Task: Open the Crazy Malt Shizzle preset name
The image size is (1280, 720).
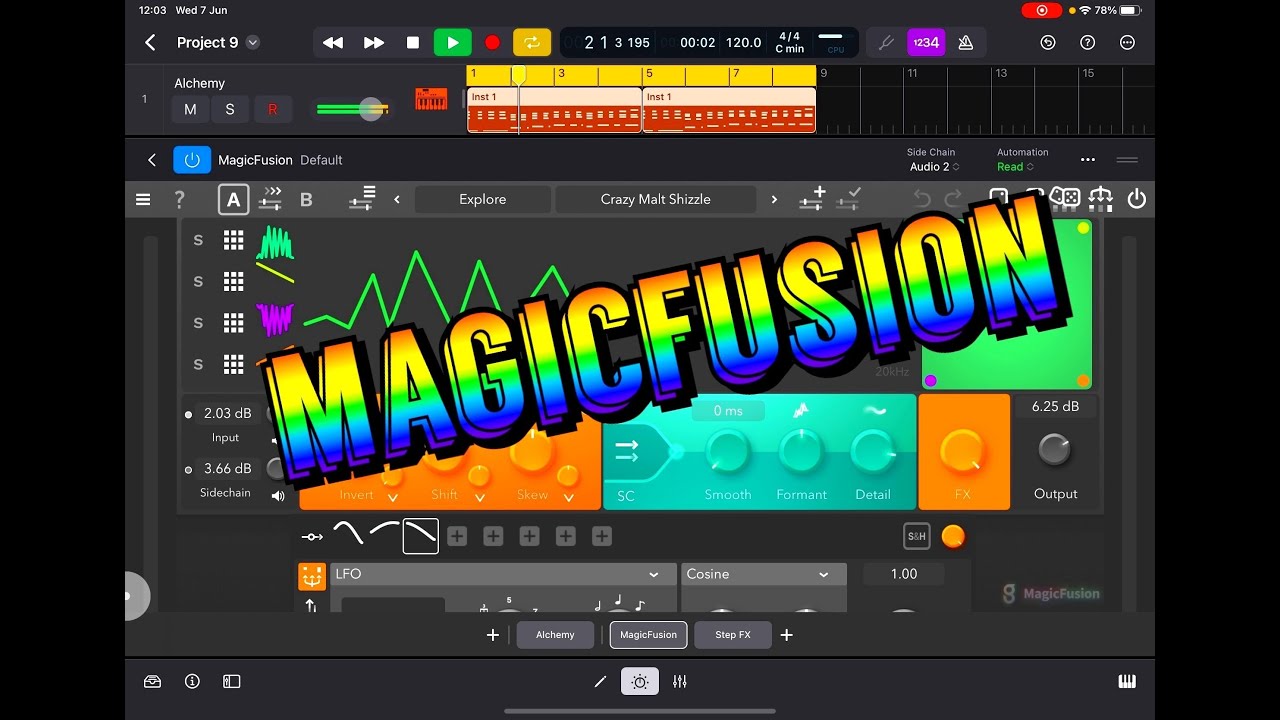Action: [x=656, y=199]
